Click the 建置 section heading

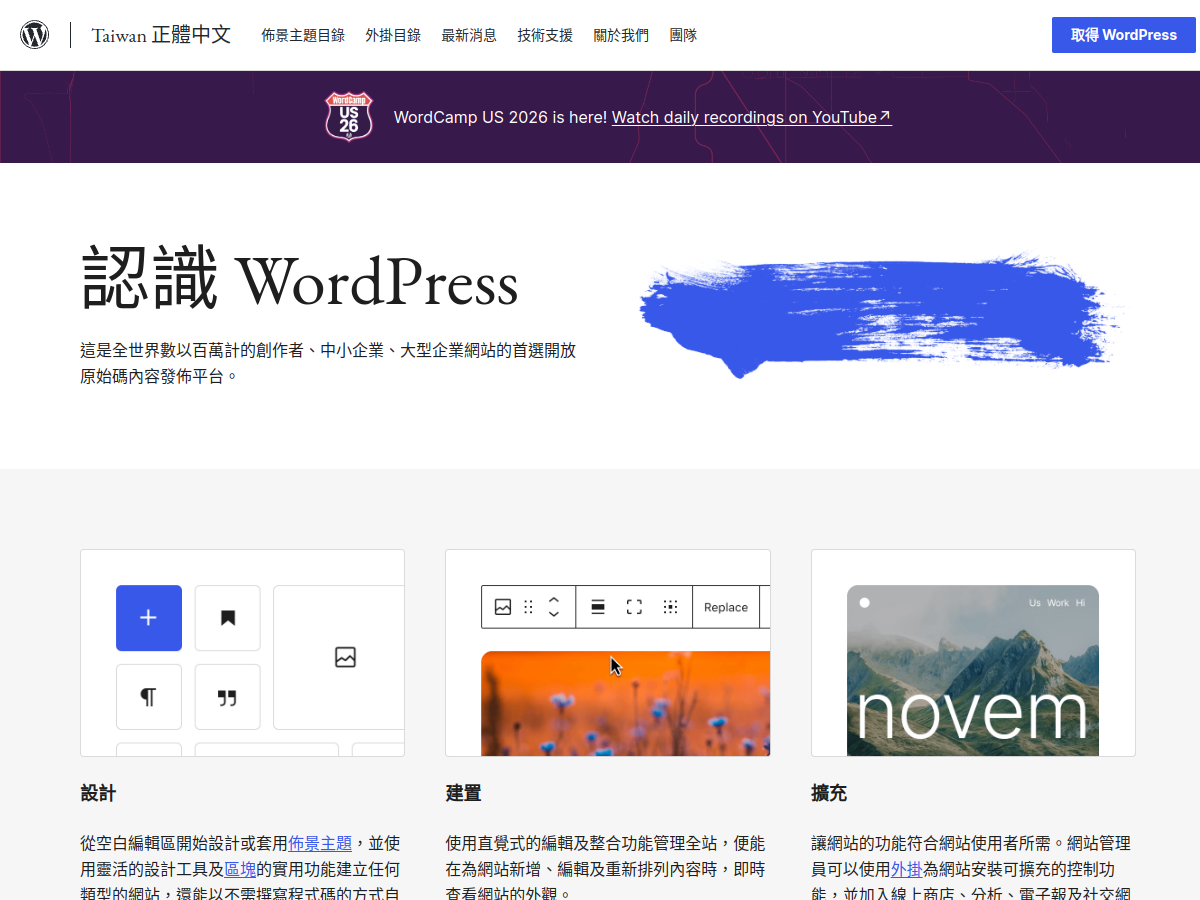pos(464,793)
